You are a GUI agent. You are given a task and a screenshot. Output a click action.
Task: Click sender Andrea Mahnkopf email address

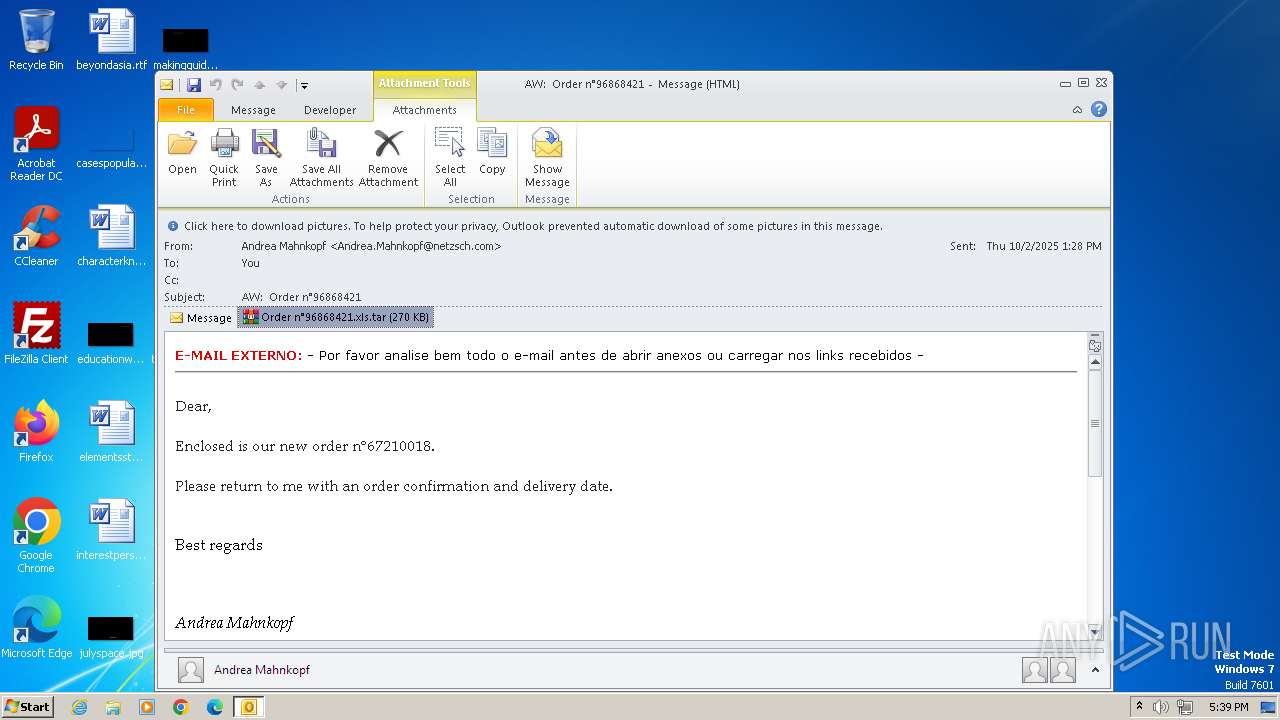pos(371,246)
